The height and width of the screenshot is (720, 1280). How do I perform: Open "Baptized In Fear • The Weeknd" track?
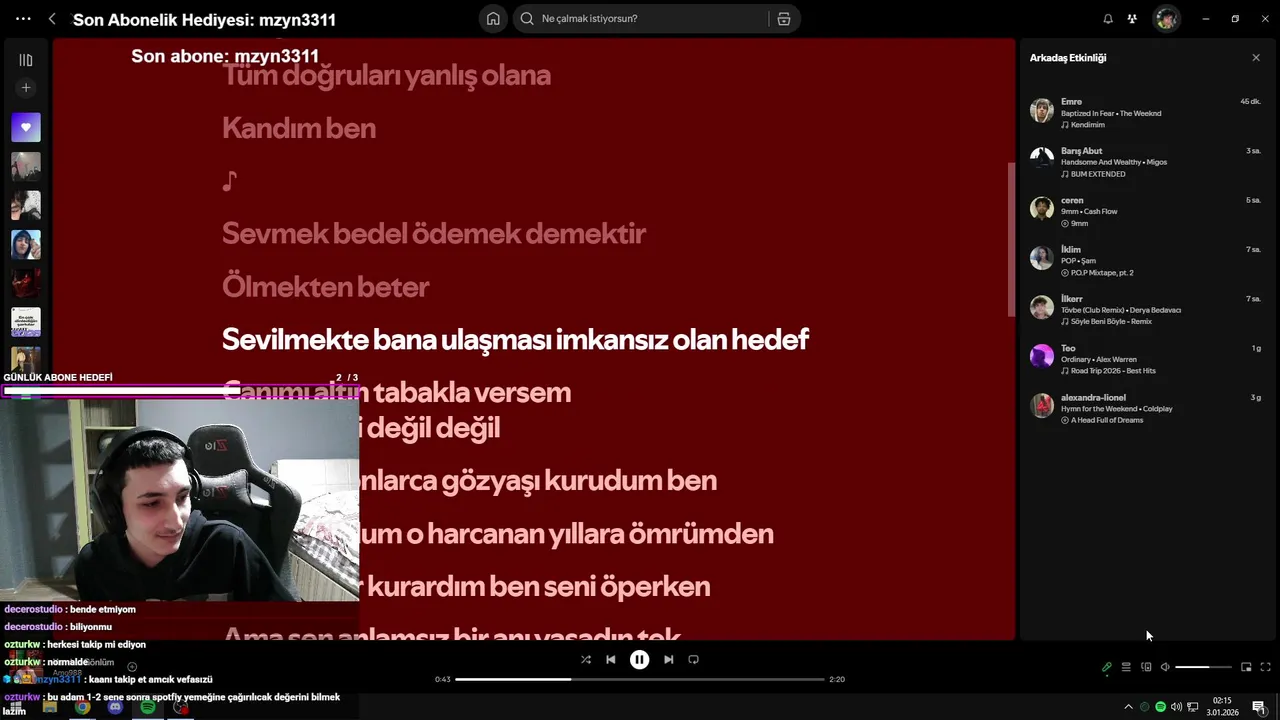1111,114
